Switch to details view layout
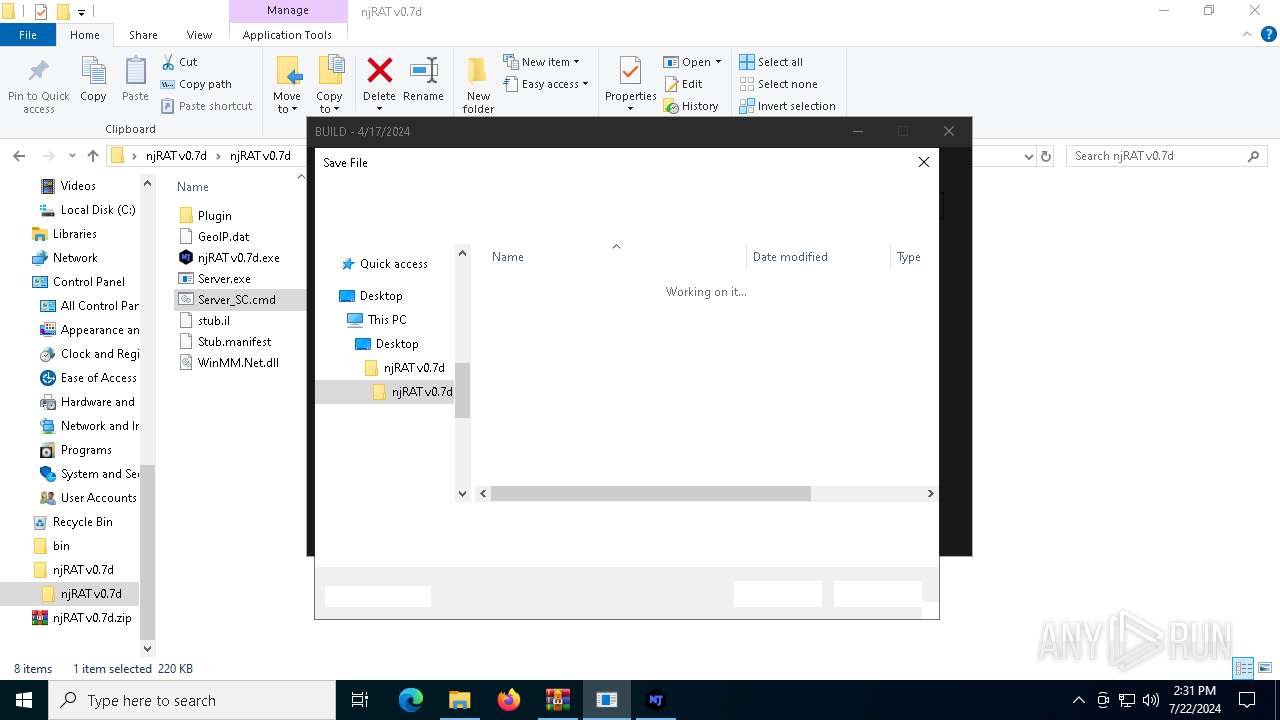 pos(1244,668)
